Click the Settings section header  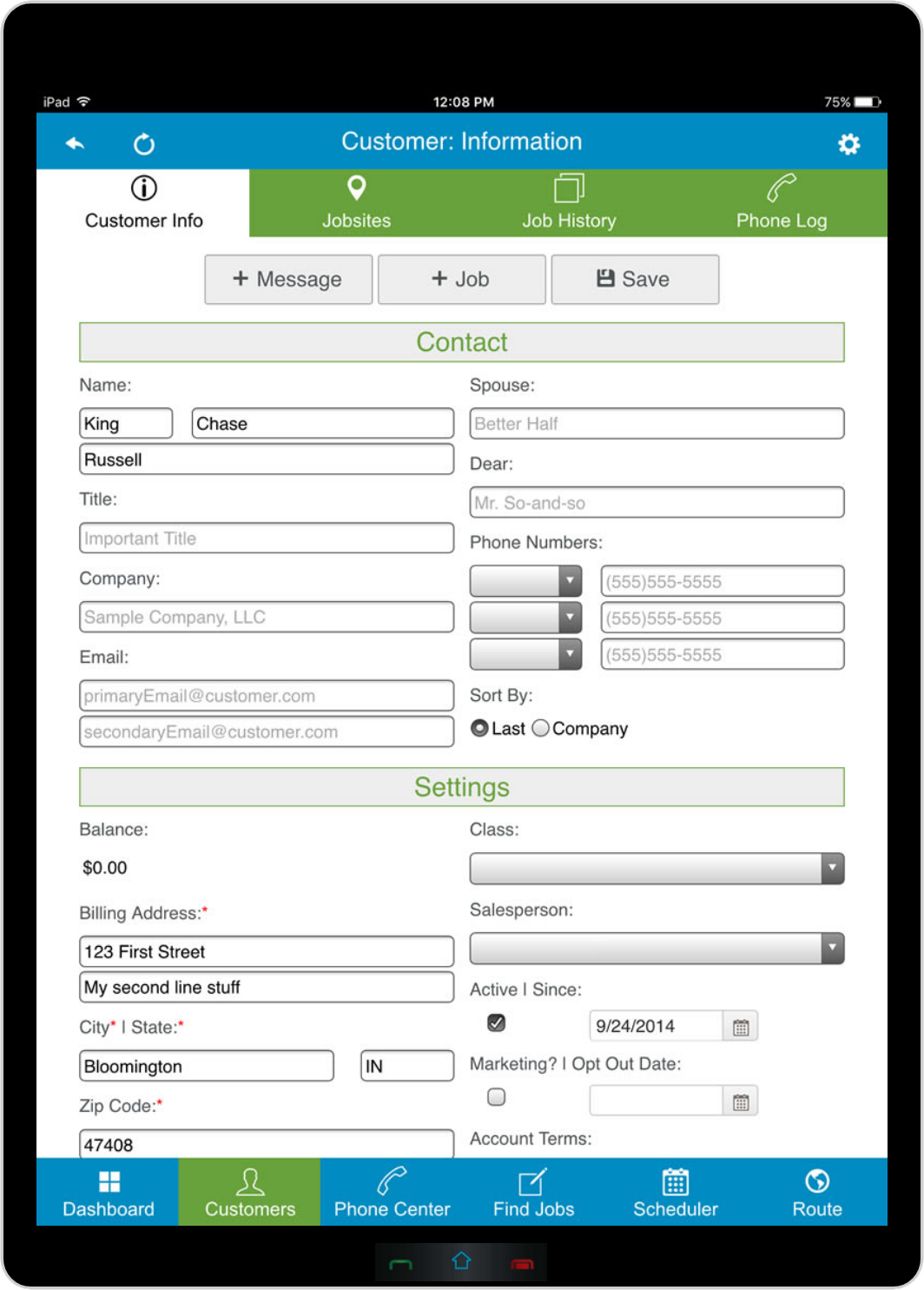point(462,787)
